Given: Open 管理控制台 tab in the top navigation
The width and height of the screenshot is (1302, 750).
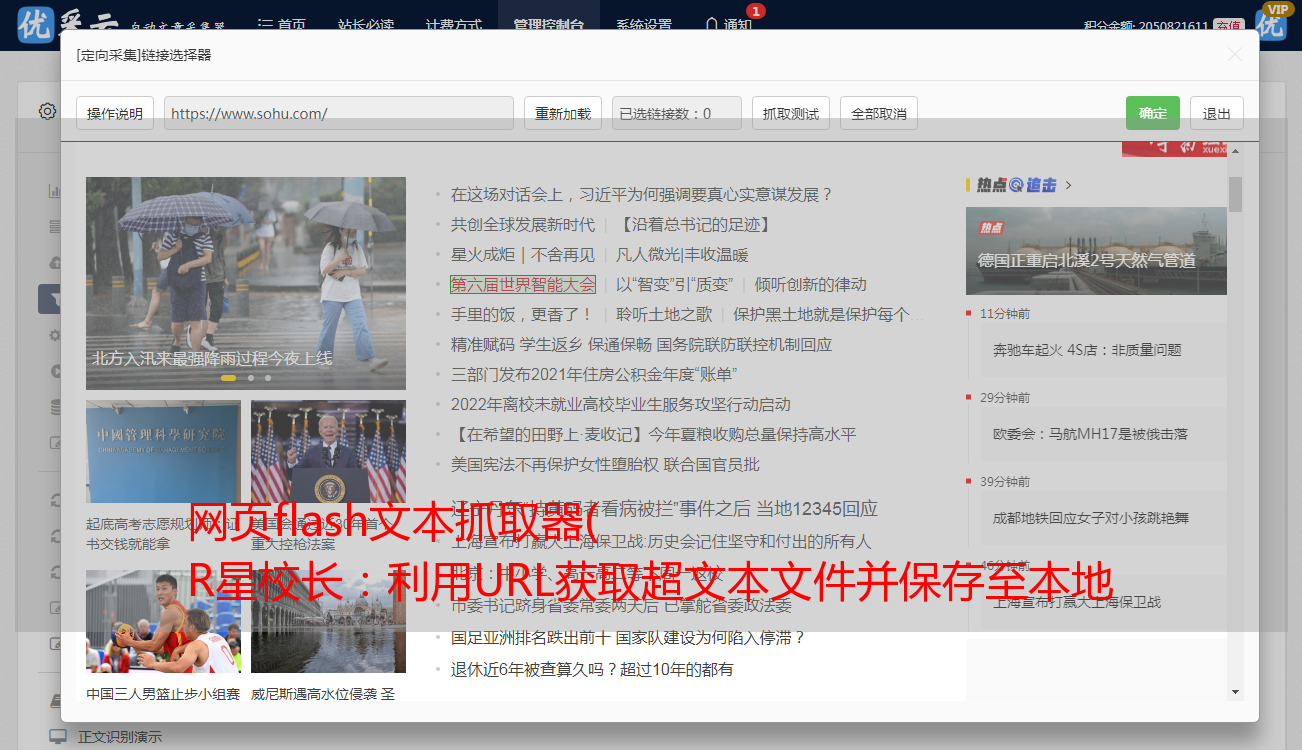Looking at the screenshot, I should pos(549,24).
